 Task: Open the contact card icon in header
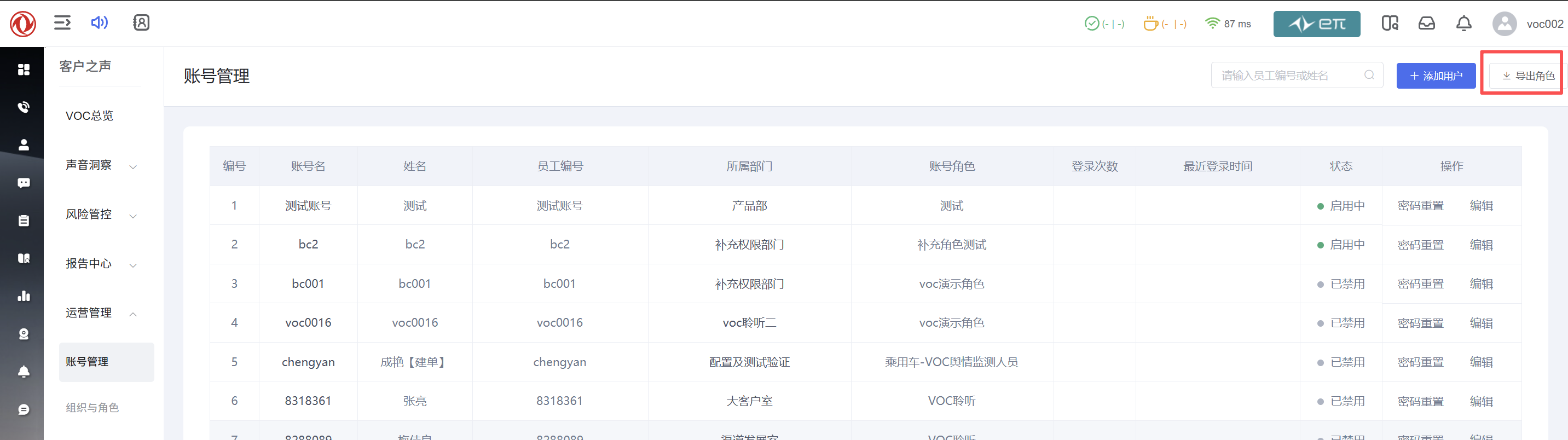click(x=141, y=23)
